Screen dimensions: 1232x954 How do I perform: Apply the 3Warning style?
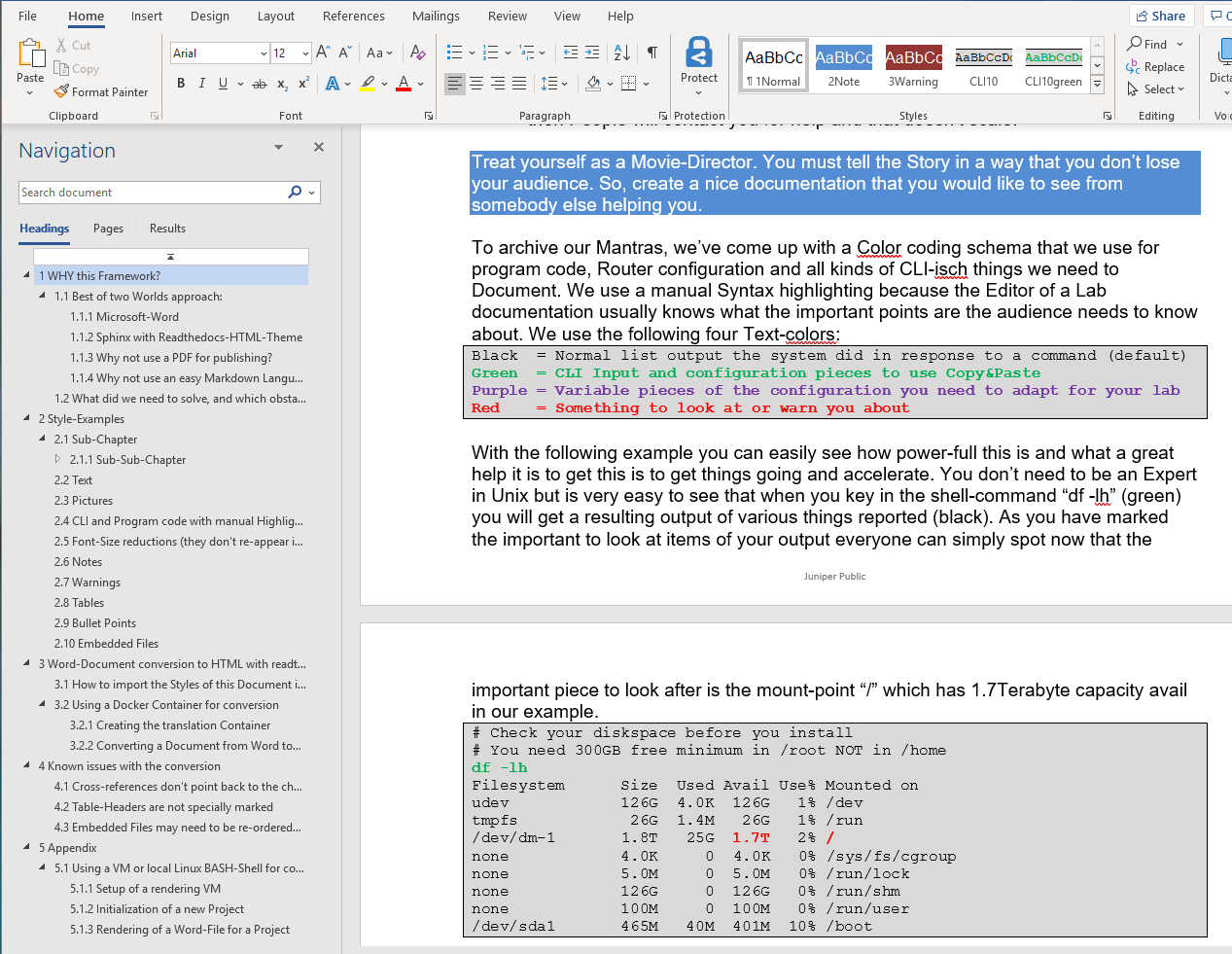pyautogui.click(x=913, y=66)
